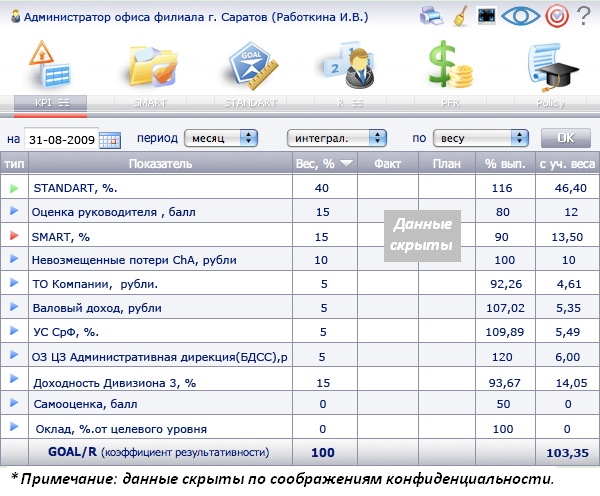
Task: Expand ОЗ ЦЗ Административная дирекция row arrow
Action: pos(14,355)
